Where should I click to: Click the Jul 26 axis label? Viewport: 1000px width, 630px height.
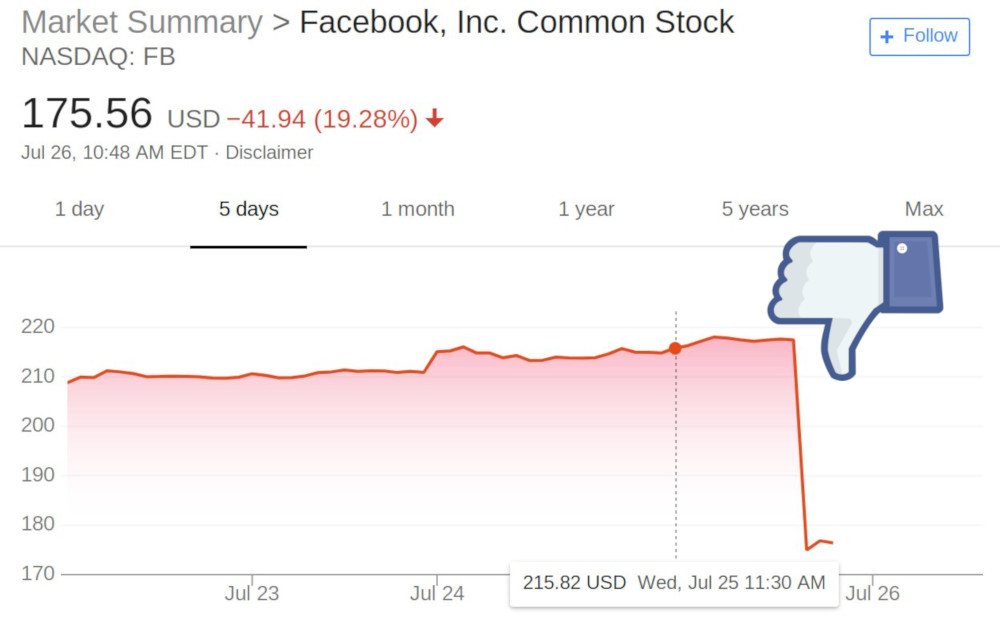point(873,593)
